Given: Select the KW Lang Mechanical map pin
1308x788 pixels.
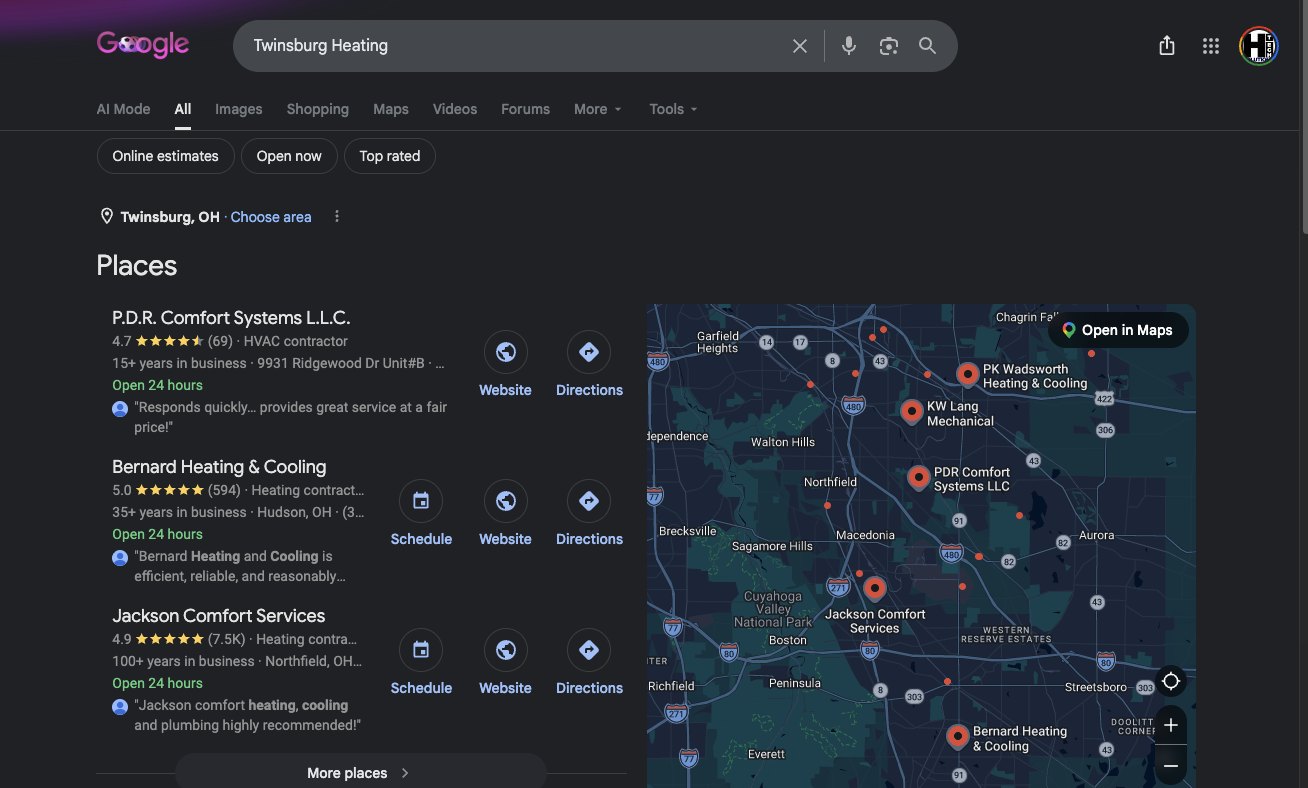Looking at the screenshot, I should (911, 411).
